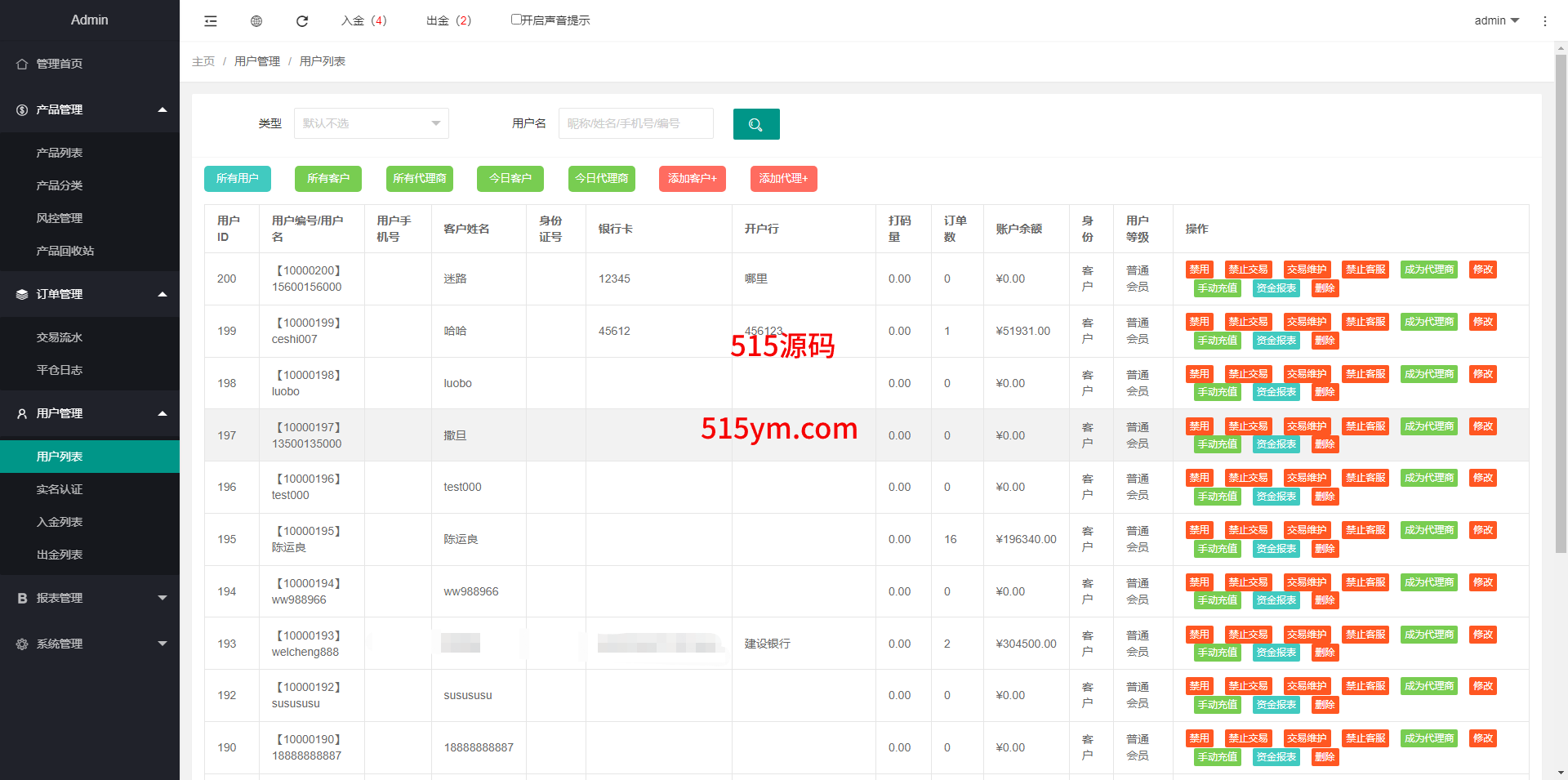Click the home icon for 管理首页

[x=22, y=64]
